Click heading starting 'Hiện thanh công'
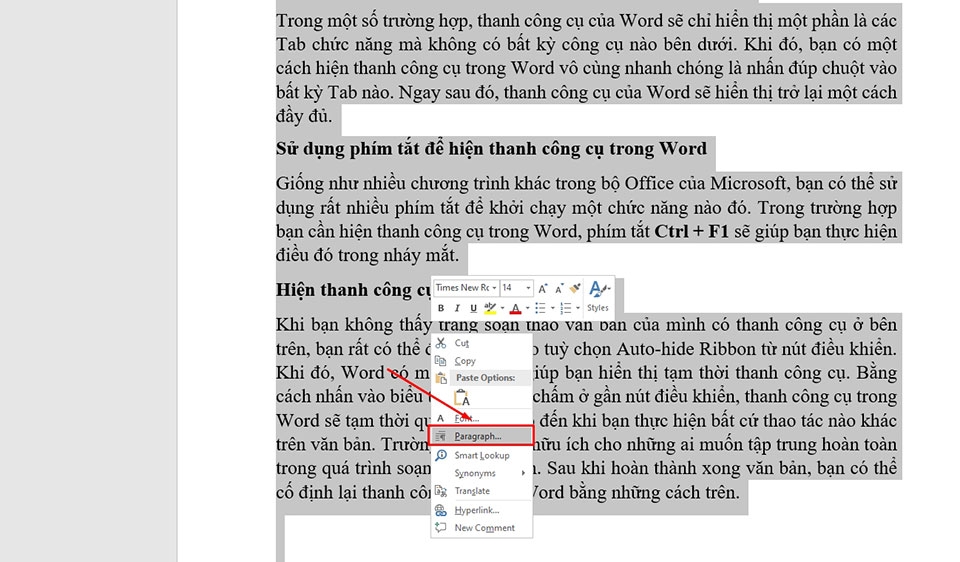This screenshot has width=960, height=562. coord(353,290)
